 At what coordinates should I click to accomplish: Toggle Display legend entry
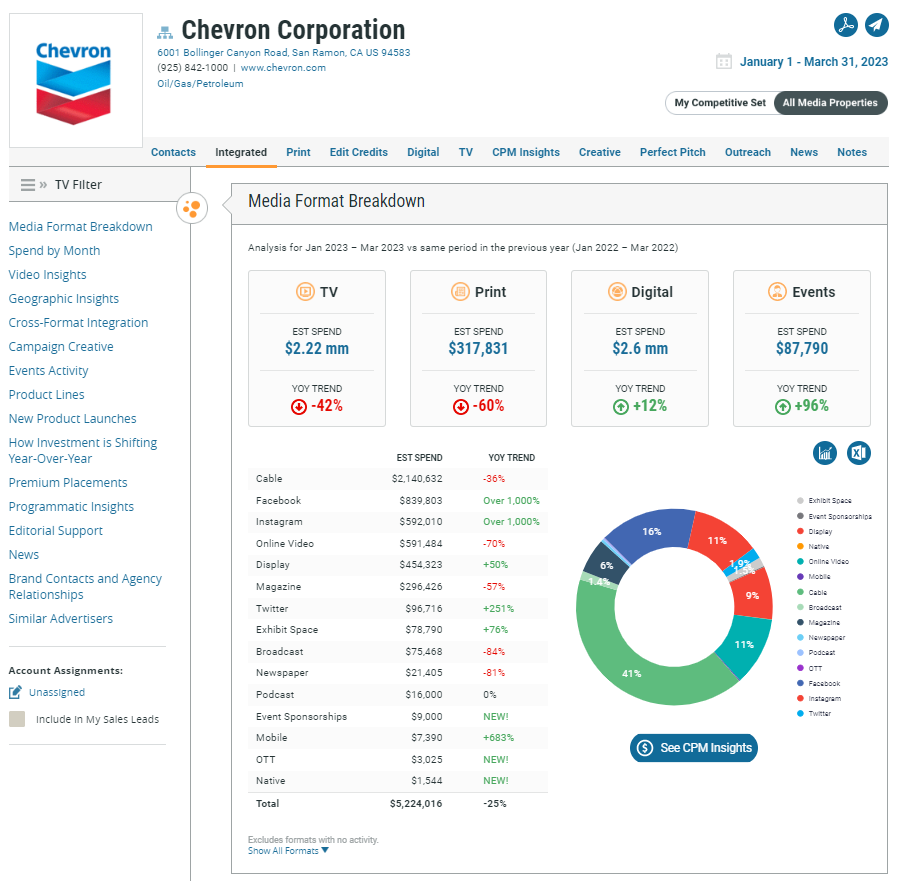click(x=815, y=531)
